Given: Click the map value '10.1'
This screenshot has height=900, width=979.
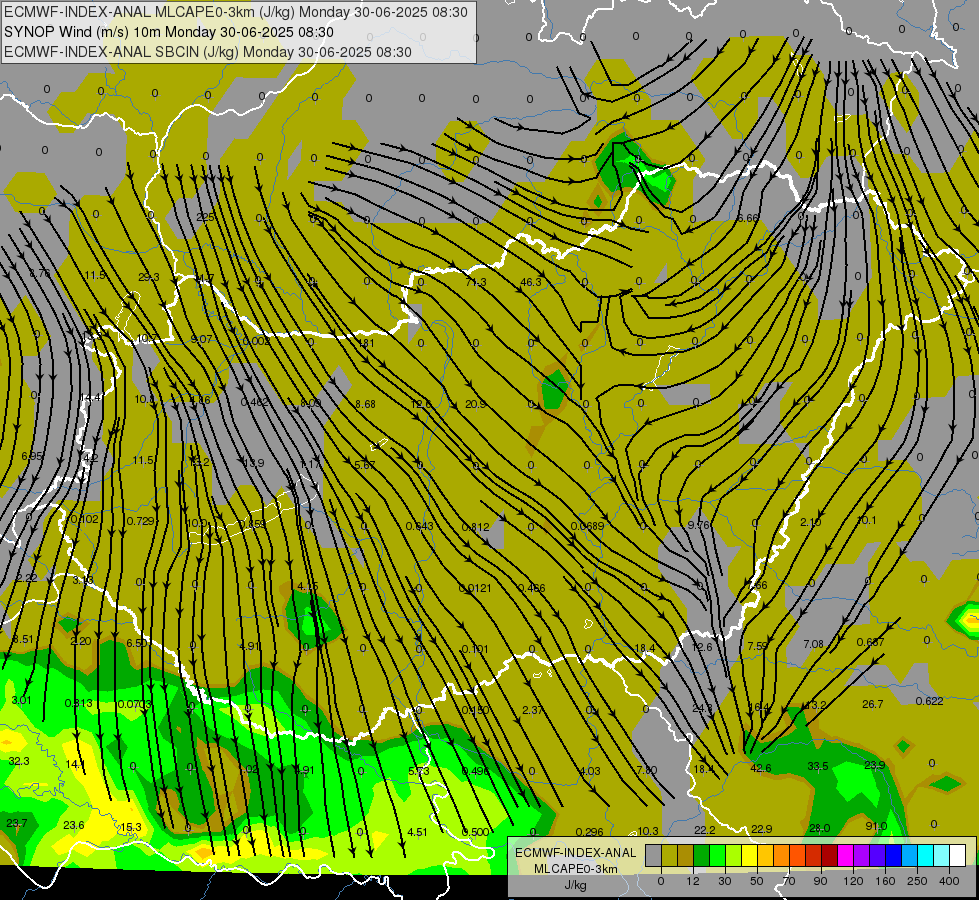Looking at the screenshot, I should click(867, 520).
